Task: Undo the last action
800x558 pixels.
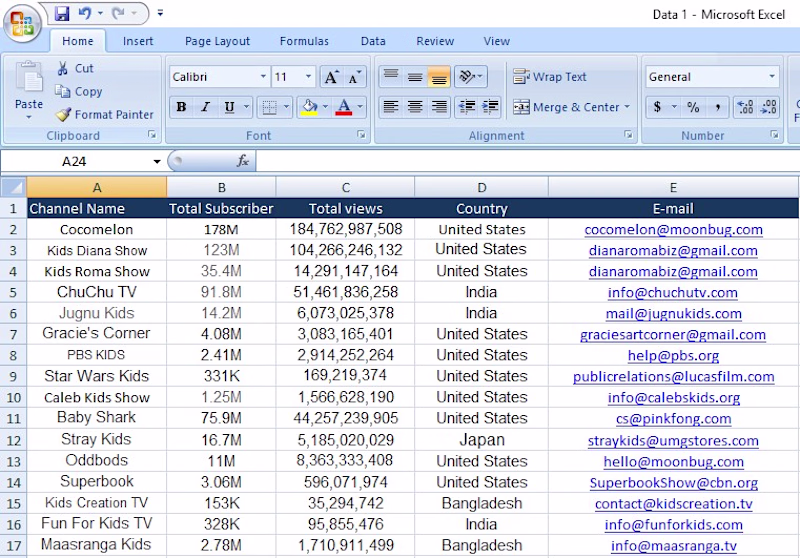Action: tap(85, 13)
